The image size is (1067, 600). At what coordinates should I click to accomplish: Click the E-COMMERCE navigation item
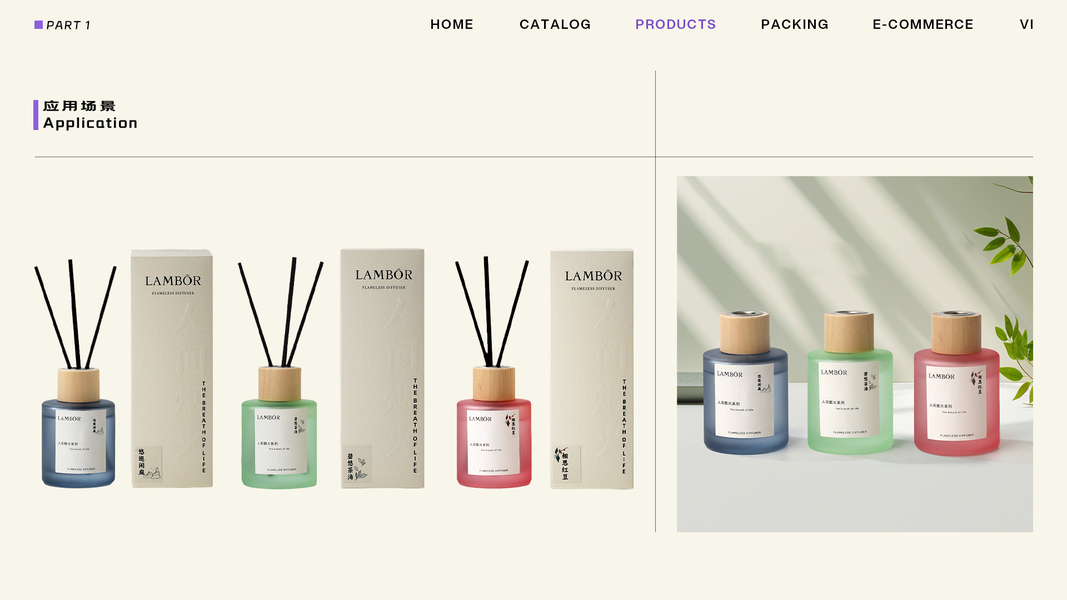tap(923, 24)
